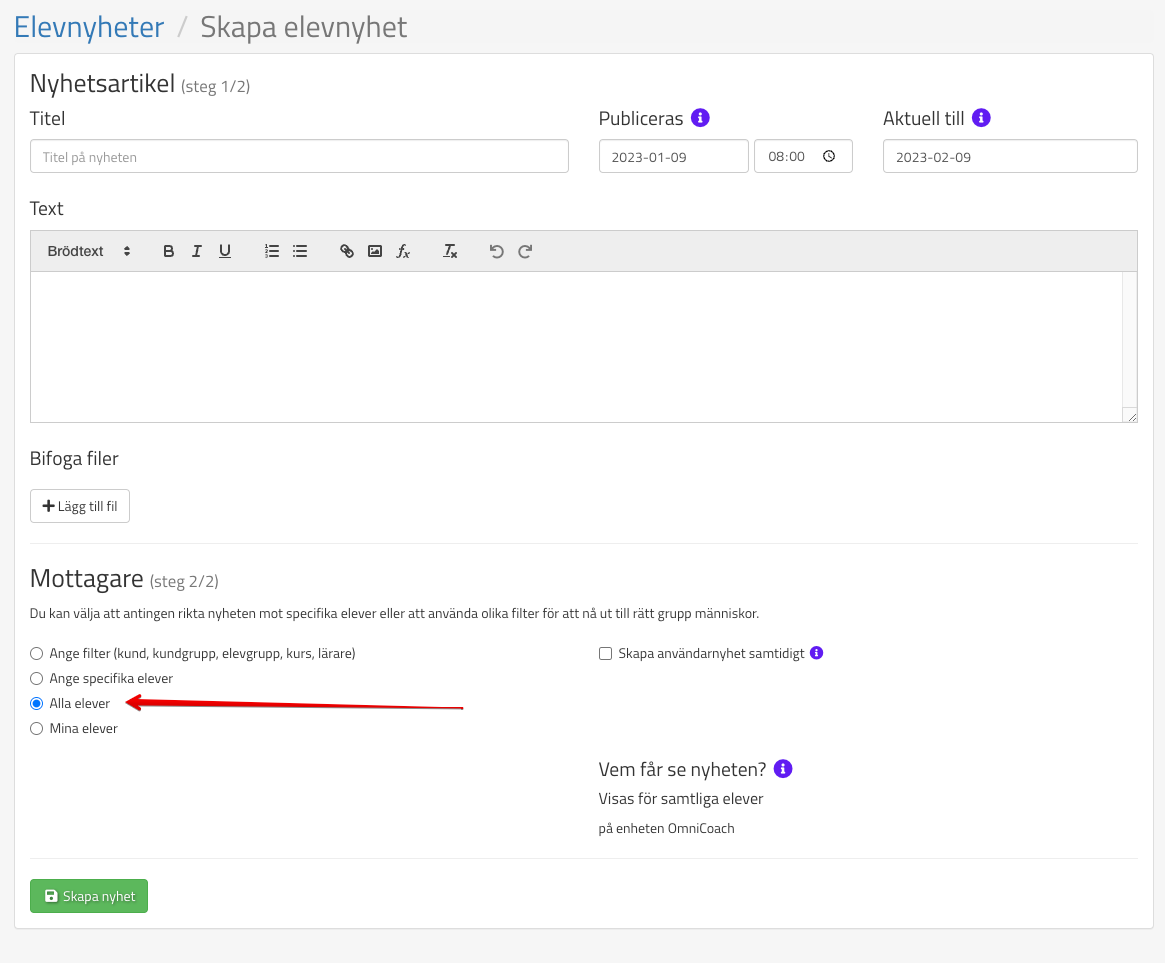Toggle underline formatting in editor
This screenshot has height=963, width=1165.
coord(225,251)
